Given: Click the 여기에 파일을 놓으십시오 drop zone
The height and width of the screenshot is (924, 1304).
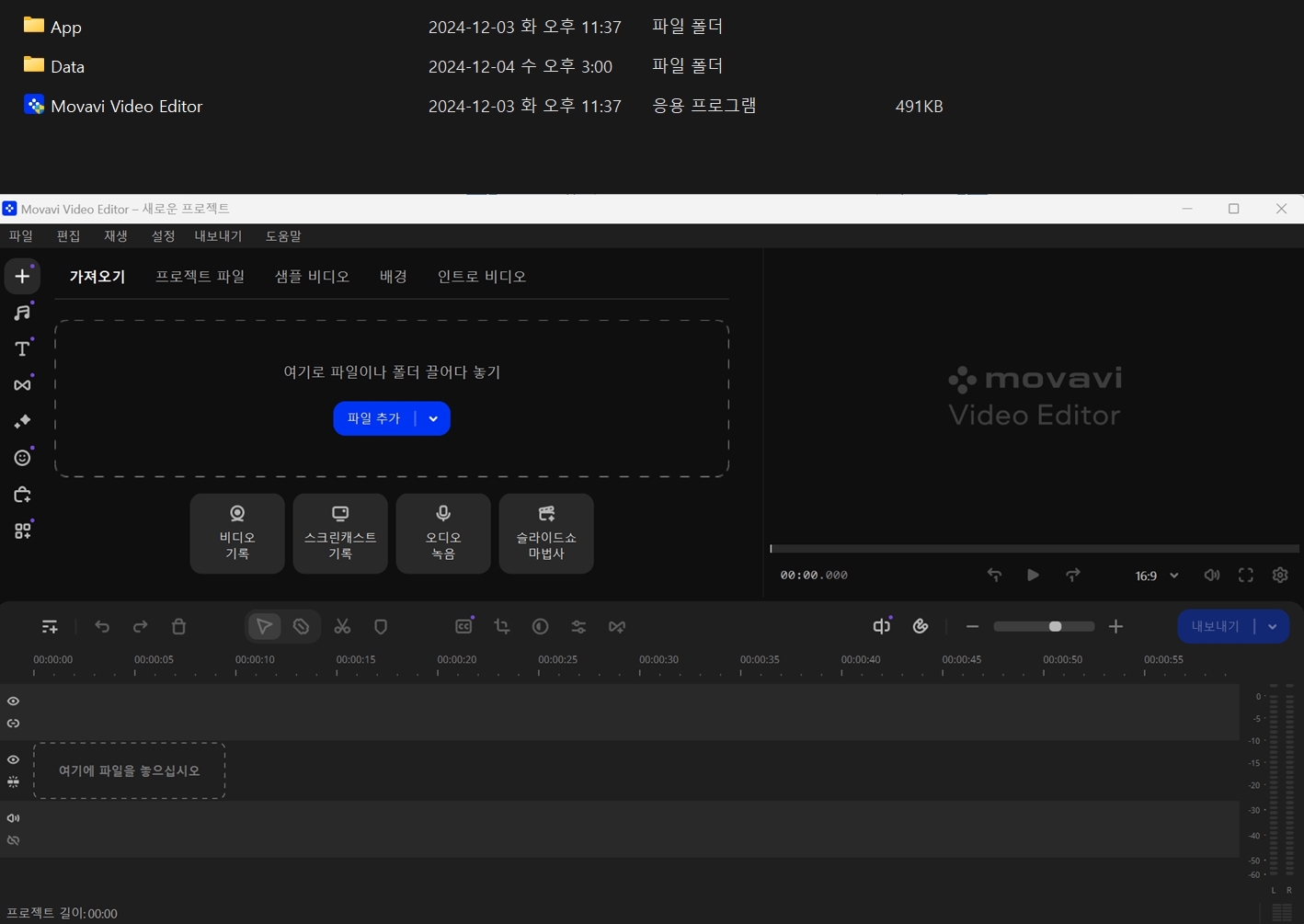Looking at the screenshot, I should coord(130,770).
